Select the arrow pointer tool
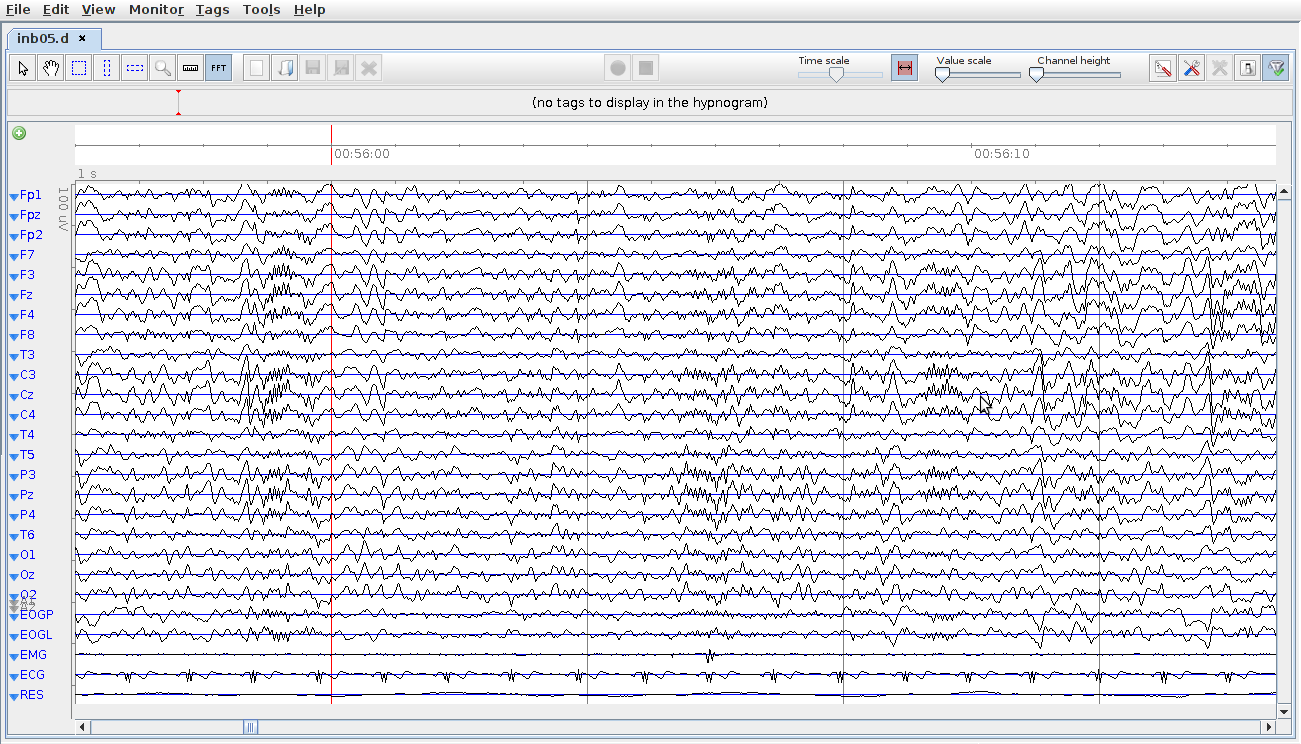 23,68
